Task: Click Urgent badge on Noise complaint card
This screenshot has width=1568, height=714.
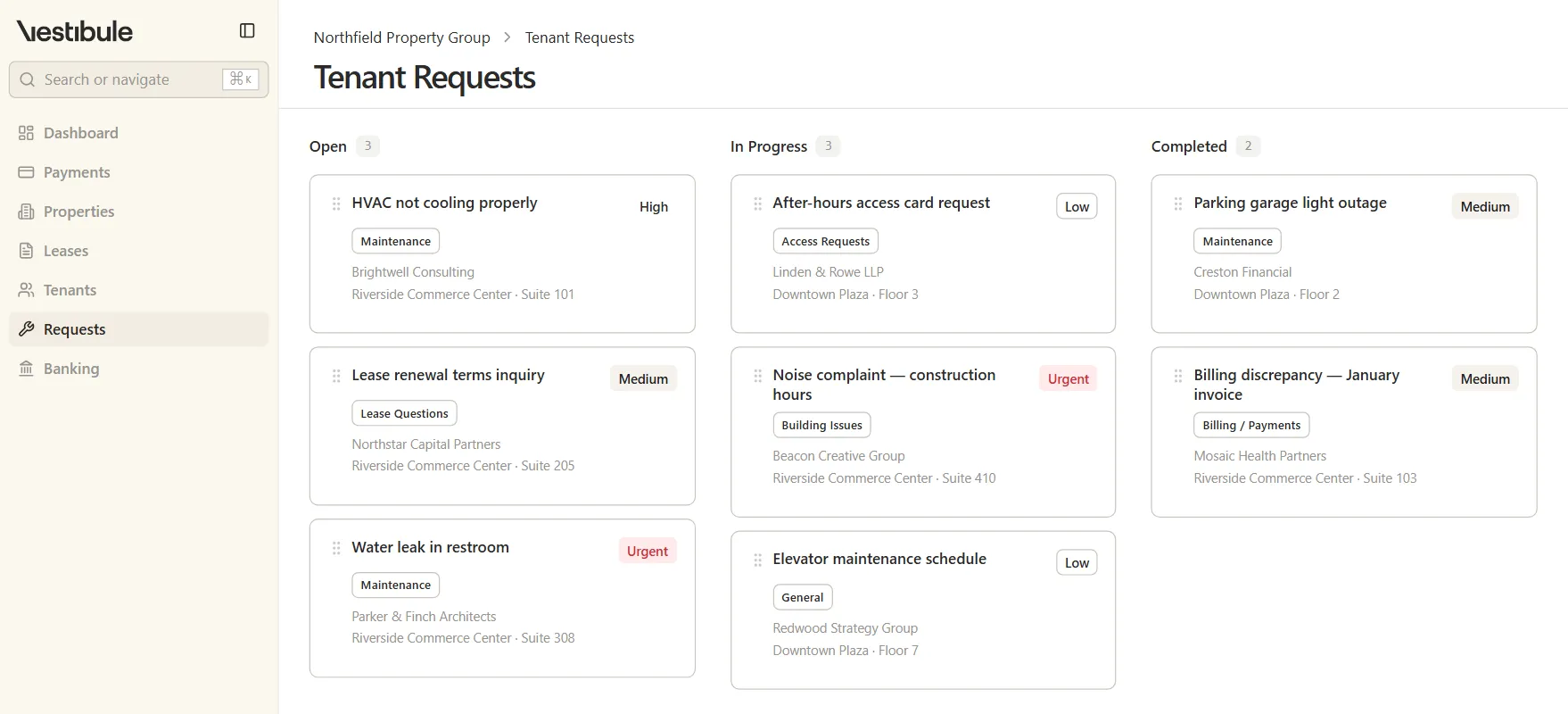Action: (1069, 378)
